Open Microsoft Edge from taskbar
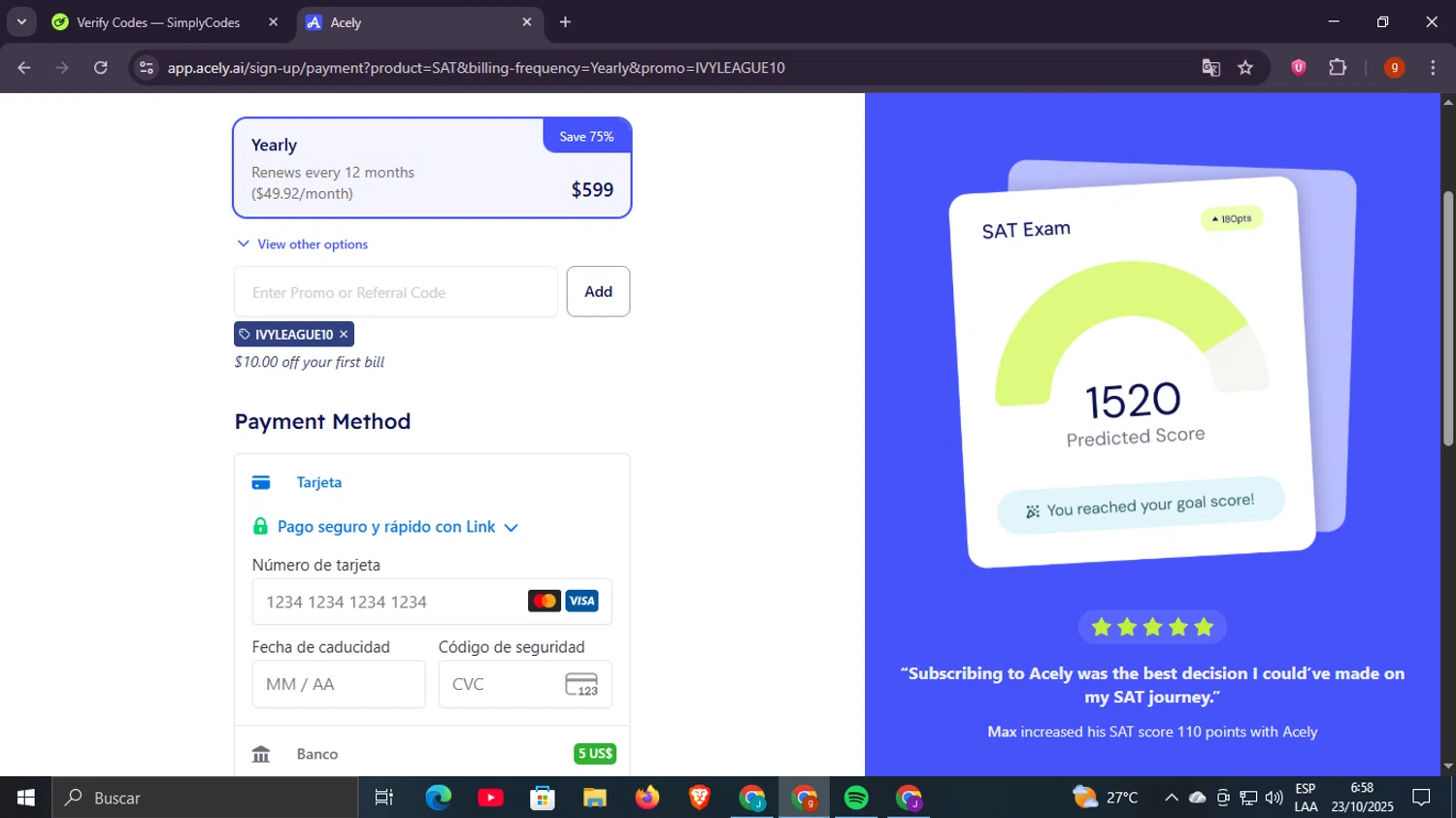The height and width of the screenshot is (818, 1456). point(439,798)
